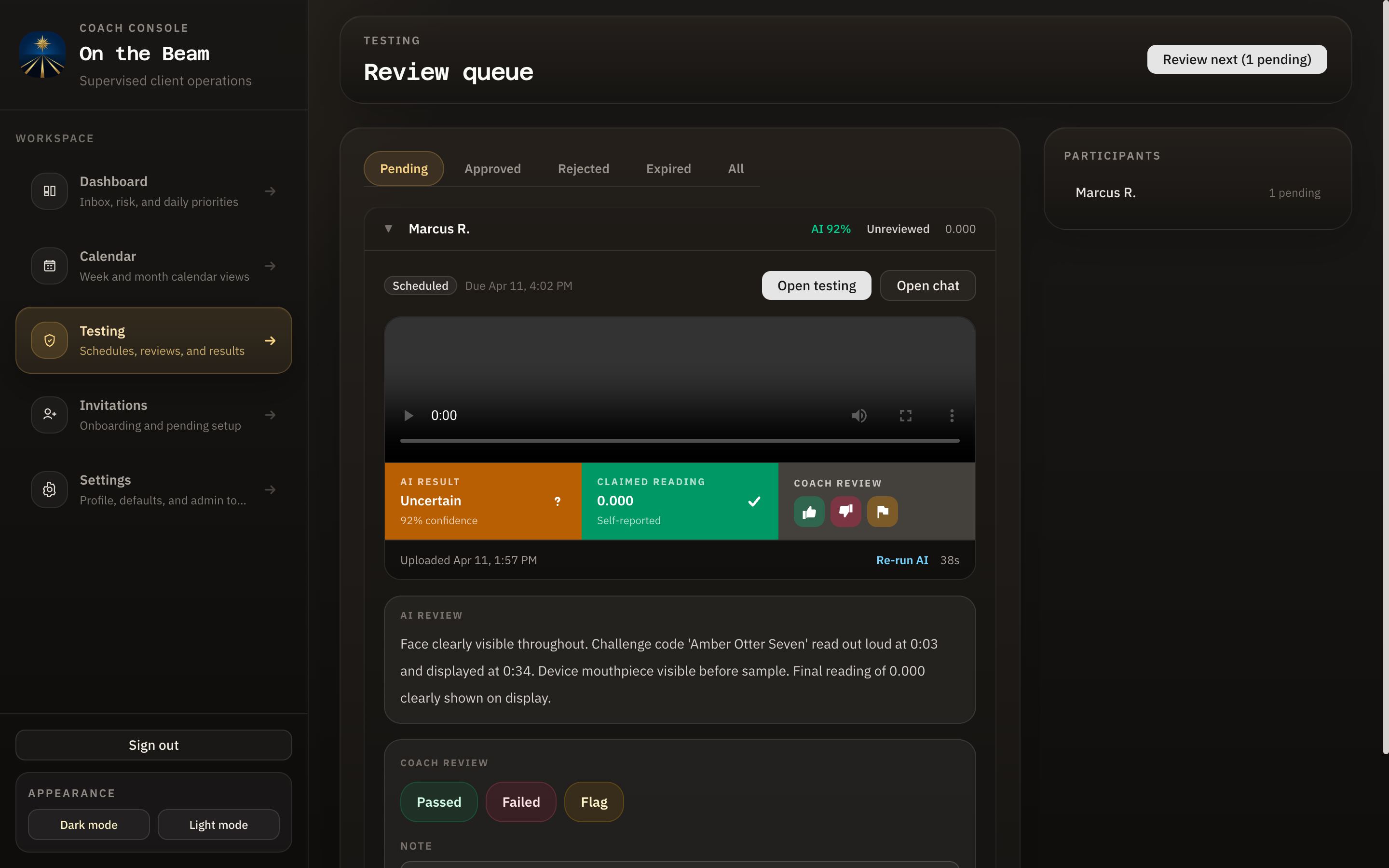Click the arrow next to Settings
The height and width of the screenshot is (868, 1389).
[x=270, y=489]
